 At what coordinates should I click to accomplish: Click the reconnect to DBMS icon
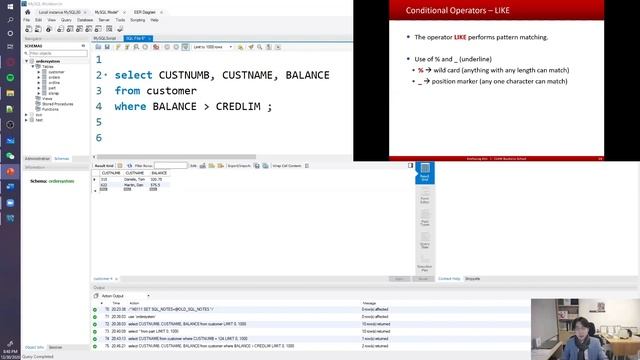pos(120,29)
